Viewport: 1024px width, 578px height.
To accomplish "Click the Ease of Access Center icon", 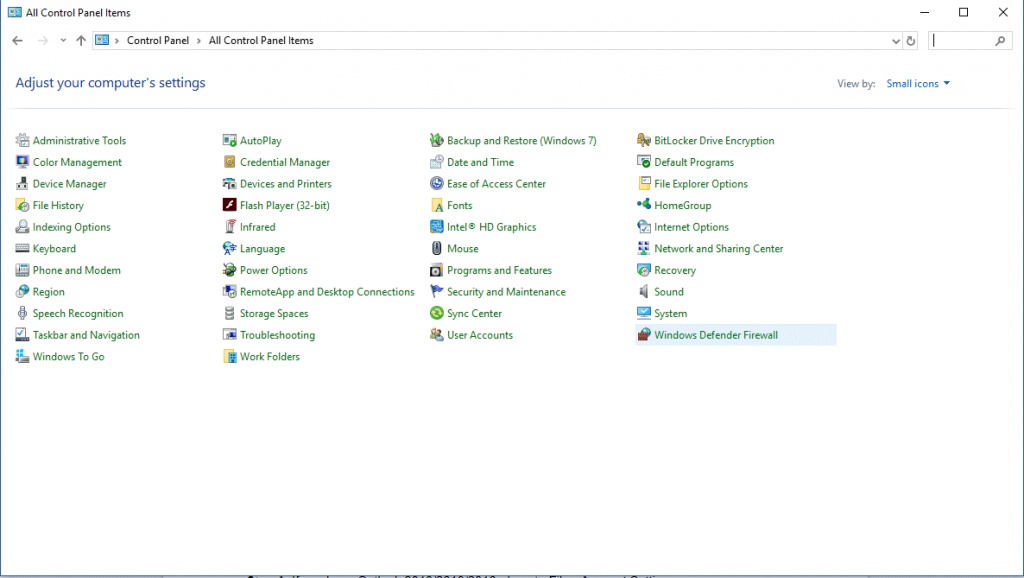I will coord(436,184).
